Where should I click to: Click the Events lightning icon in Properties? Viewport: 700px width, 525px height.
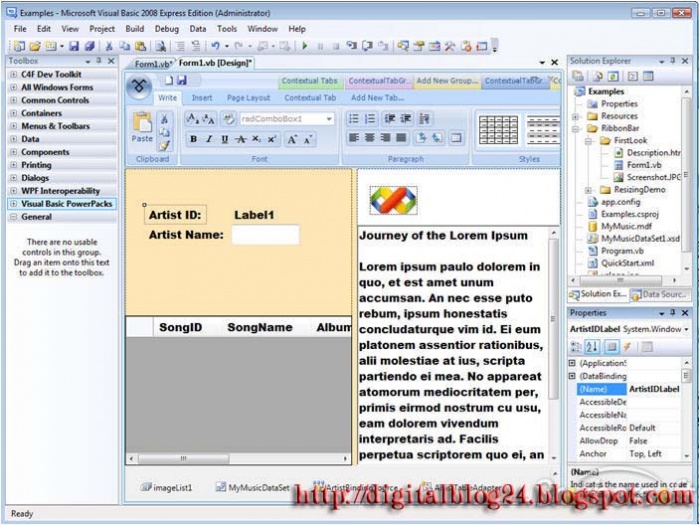pyautogui.click(x=628, y=346)
